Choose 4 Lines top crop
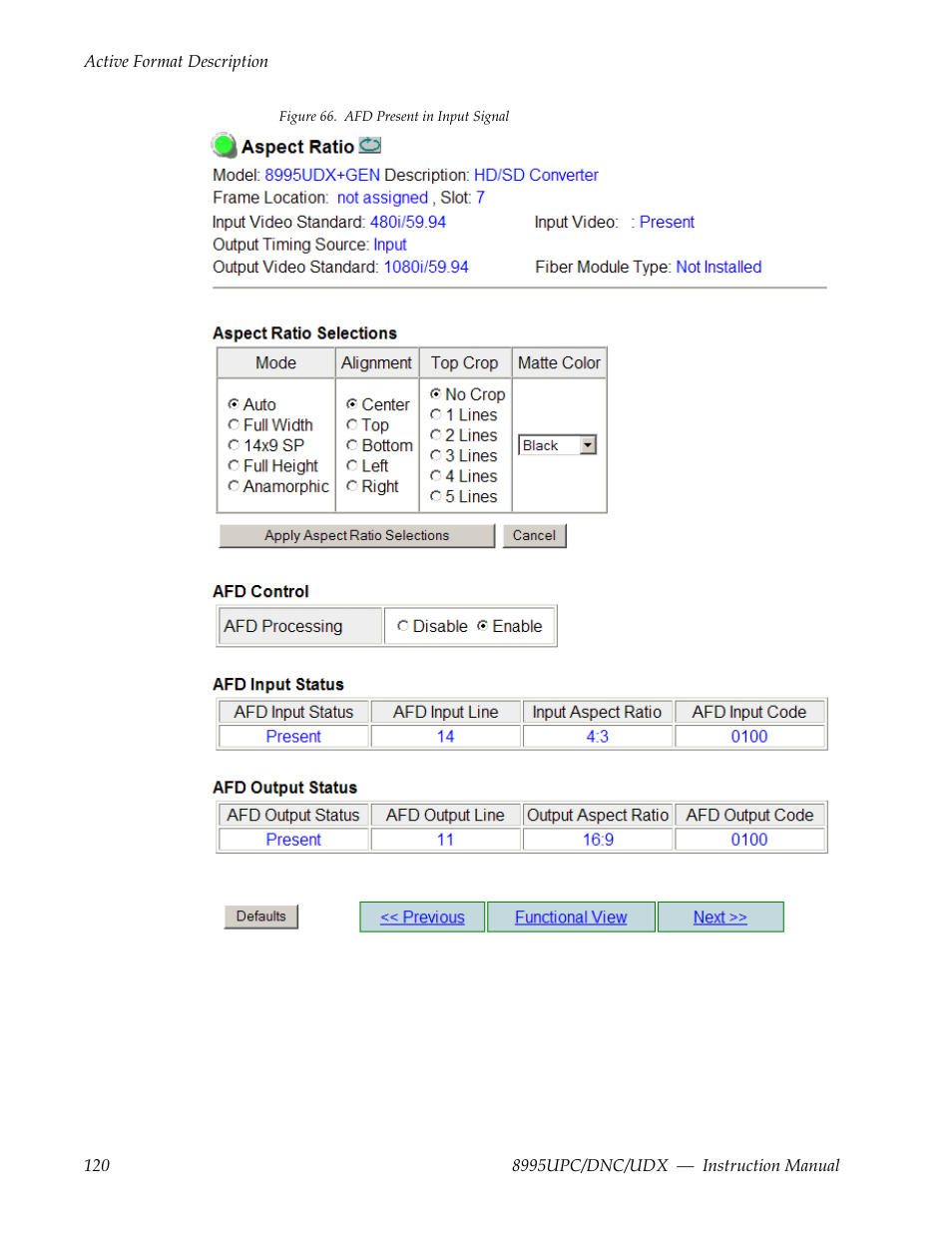This screenshot has height=1233, width=952. pos(436,475)
